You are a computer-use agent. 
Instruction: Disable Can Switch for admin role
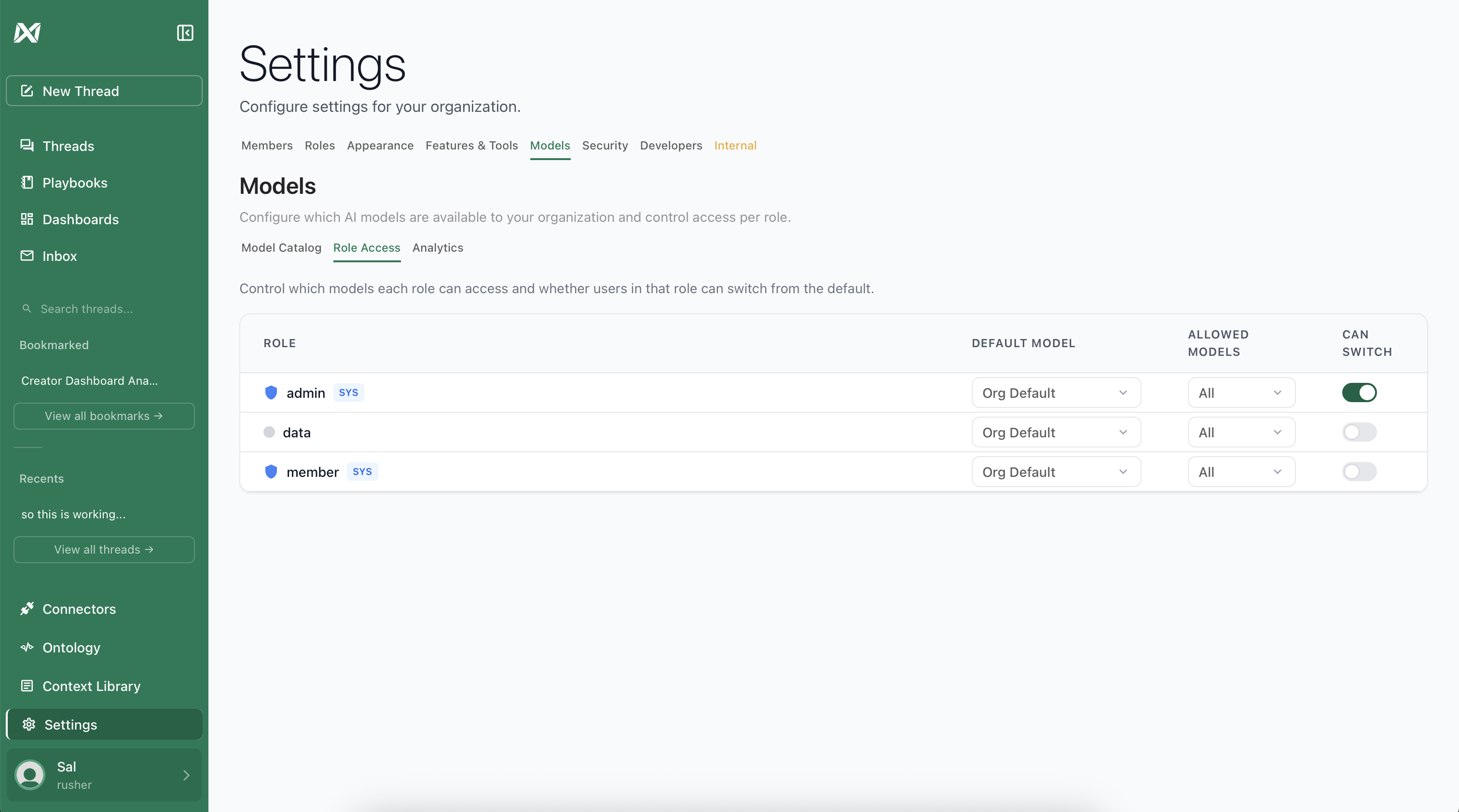click(1359, 392)
